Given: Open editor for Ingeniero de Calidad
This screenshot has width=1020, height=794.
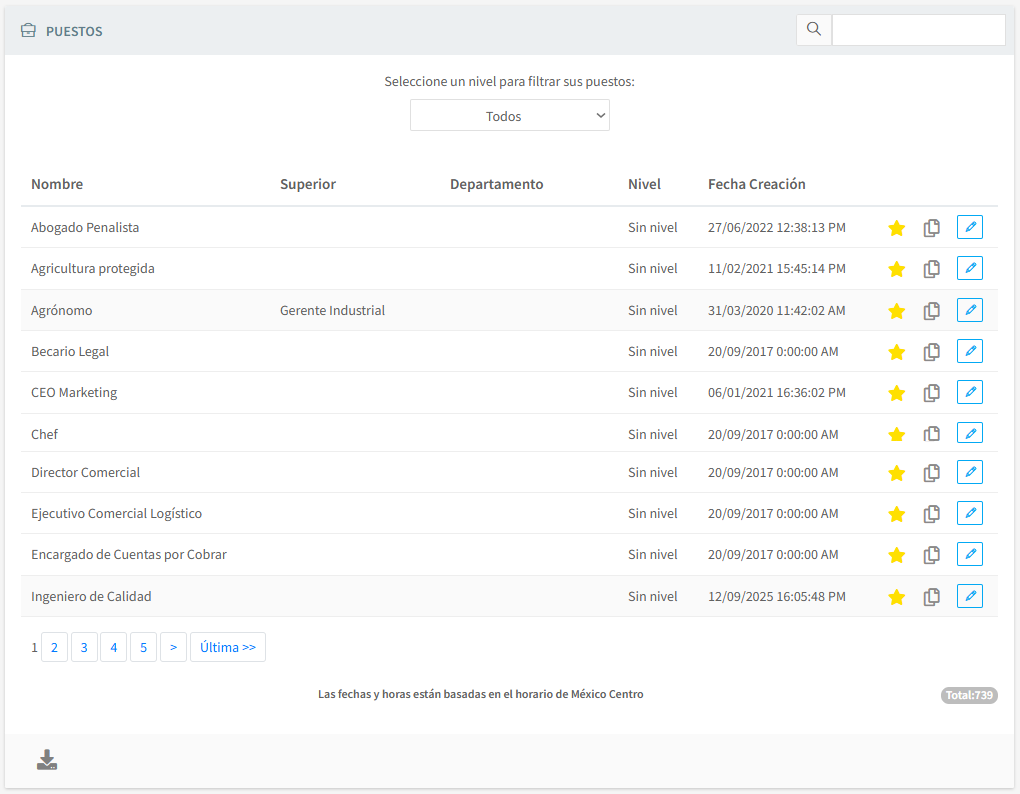Looking at the screenshot, I should coord(969,596).
